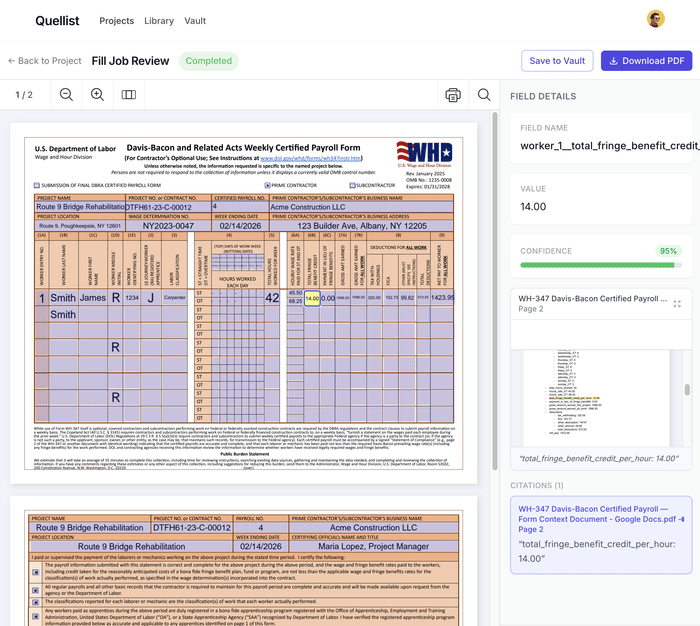Viewport: 700px width, 626px height.
Task: Zoom out of the PDF preview
Action: pyautogui.click(x=66, y=95)
